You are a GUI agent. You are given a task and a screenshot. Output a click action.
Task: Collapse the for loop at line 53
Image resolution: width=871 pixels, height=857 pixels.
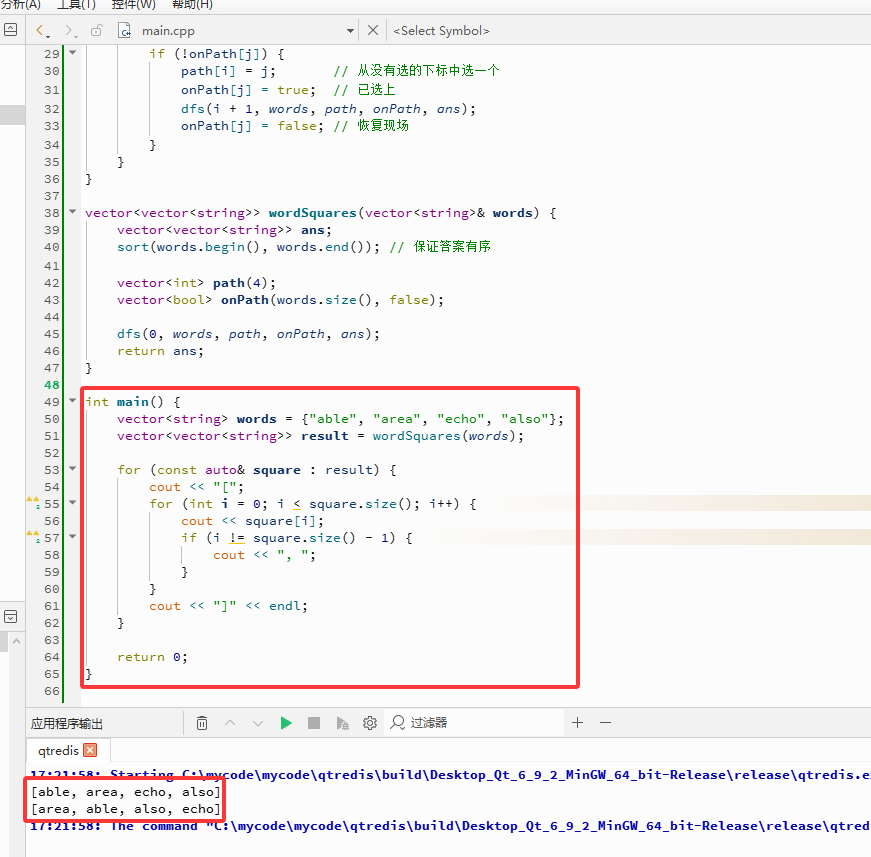click(x=72, y=469)
